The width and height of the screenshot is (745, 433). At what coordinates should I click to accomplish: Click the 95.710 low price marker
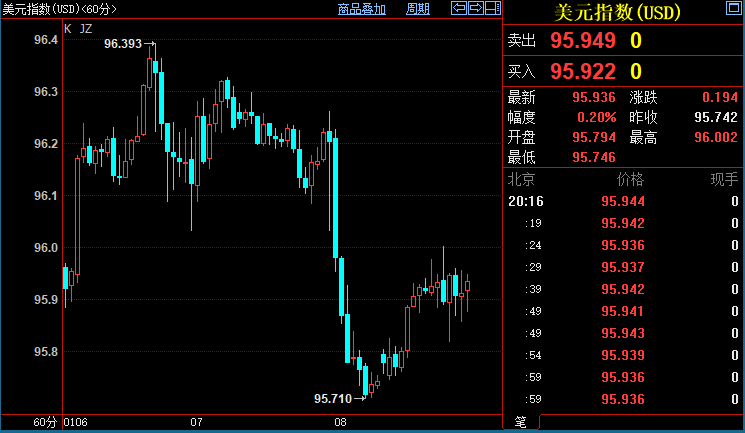[333, 398]
